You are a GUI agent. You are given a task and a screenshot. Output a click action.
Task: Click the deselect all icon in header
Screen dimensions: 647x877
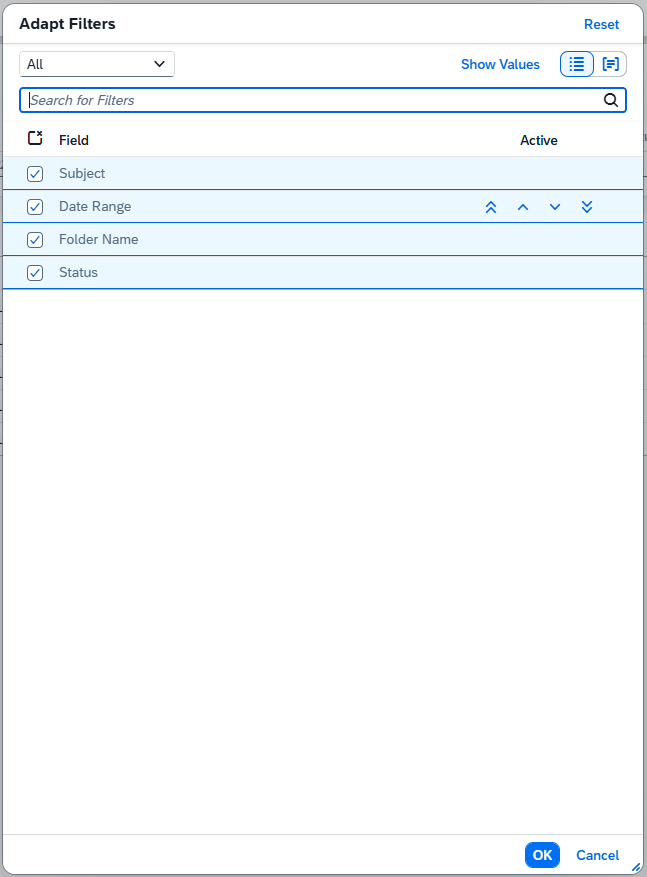35,139
